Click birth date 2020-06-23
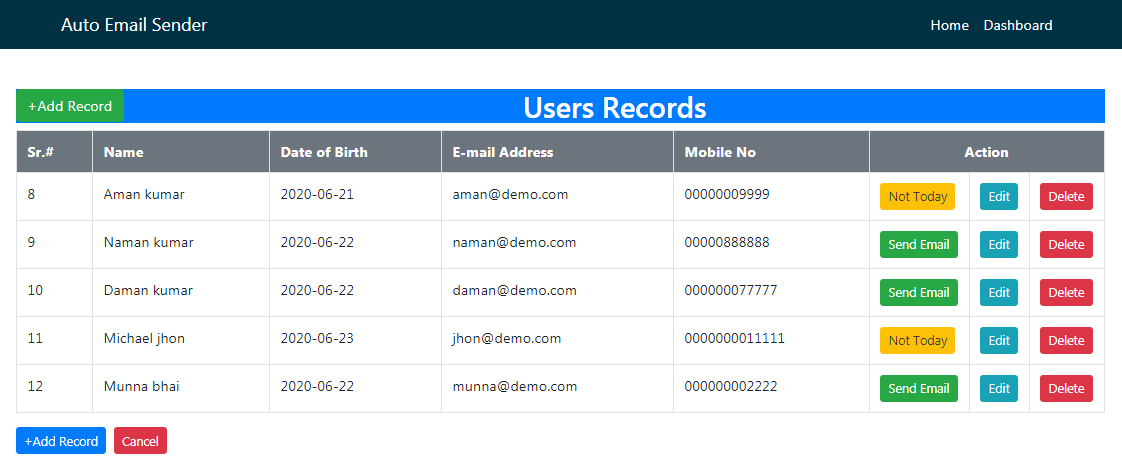Viewport: 1122px width, 475px height. [x=317, y=338]
